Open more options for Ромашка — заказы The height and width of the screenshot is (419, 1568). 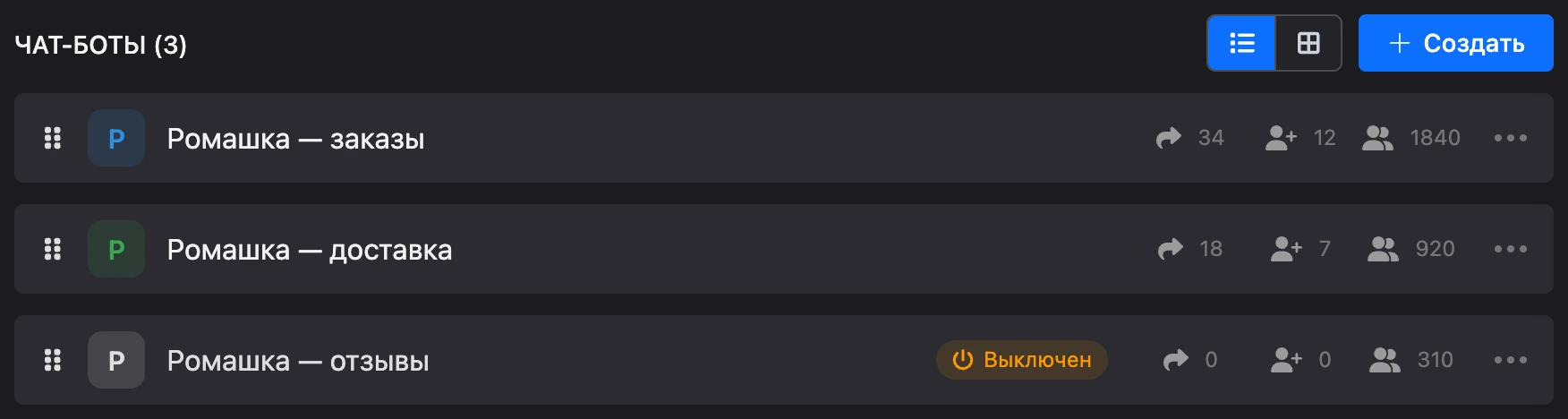pyautogui.click(x=1511, y=138)
